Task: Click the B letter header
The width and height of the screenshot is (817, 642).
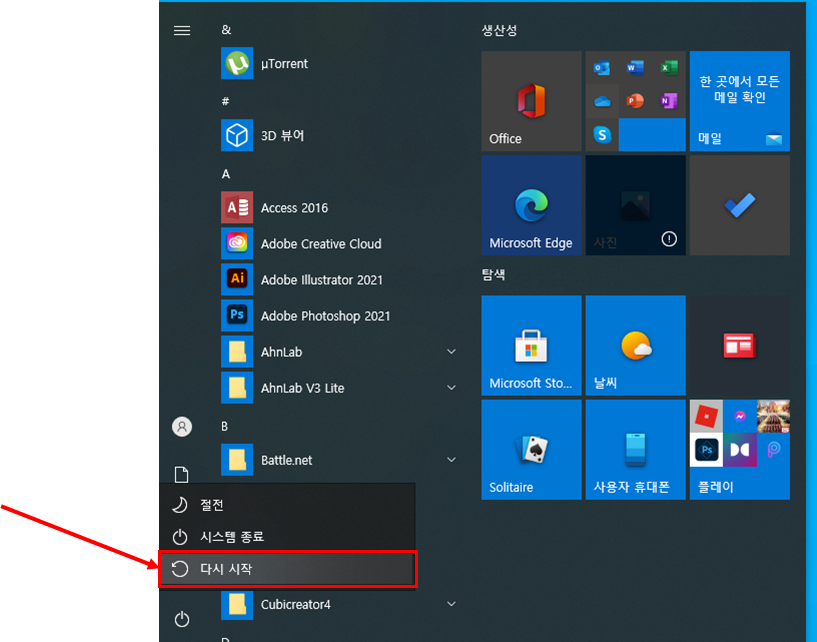Action: [x=225, y=426]
